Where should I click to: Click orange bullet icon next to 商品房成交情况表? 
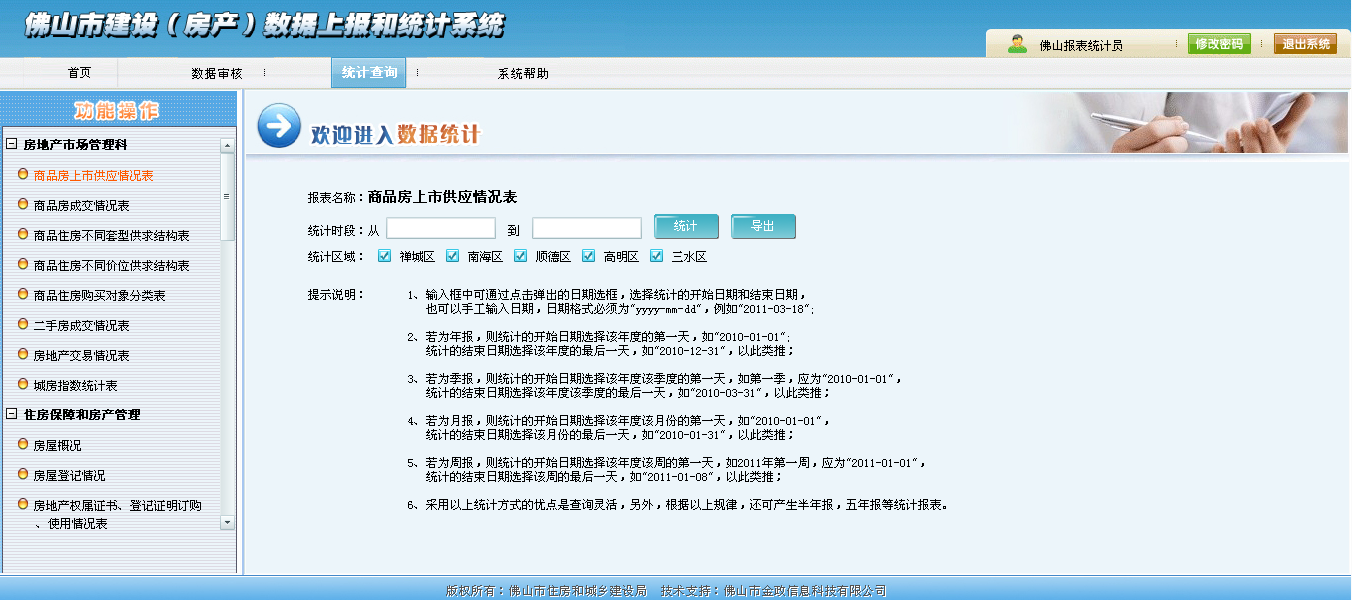(23, 204)
